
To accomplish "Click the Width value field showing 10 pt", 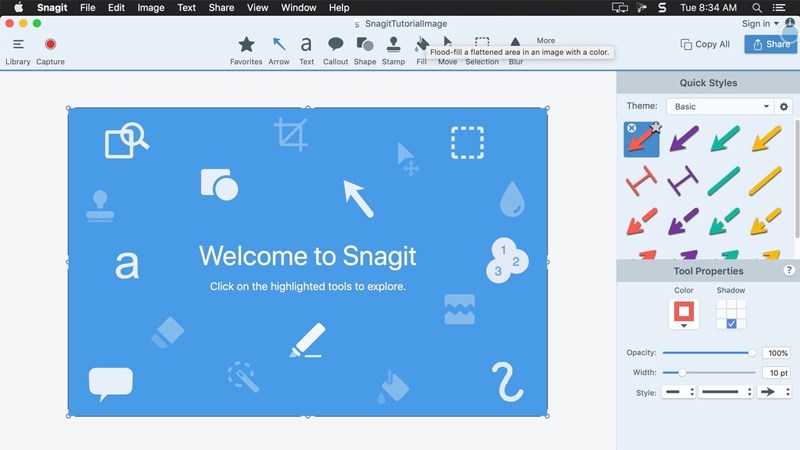I will (777, 373).
